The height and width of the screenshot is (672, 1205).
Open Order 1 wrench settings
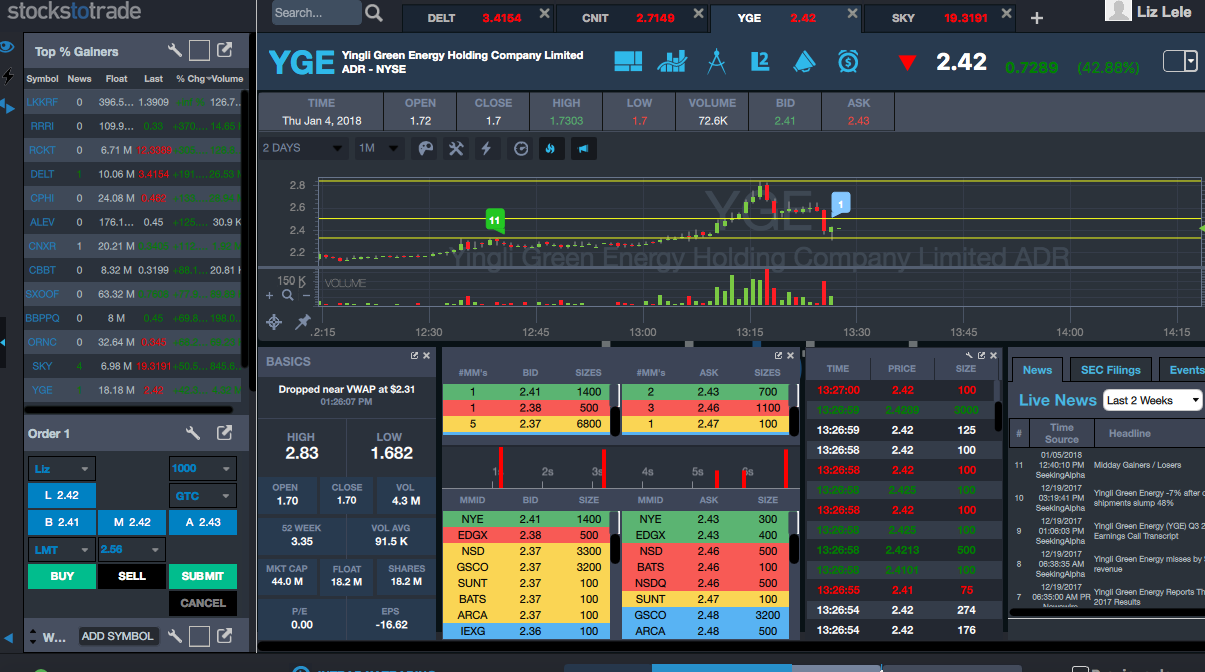click(193, 433)
